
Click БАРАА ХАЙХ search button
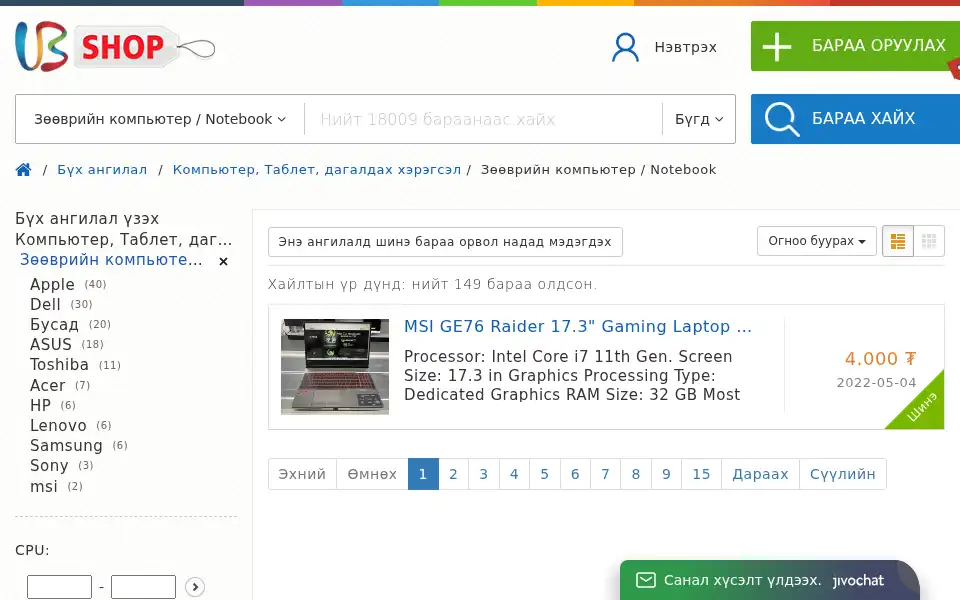click(855, 119)
